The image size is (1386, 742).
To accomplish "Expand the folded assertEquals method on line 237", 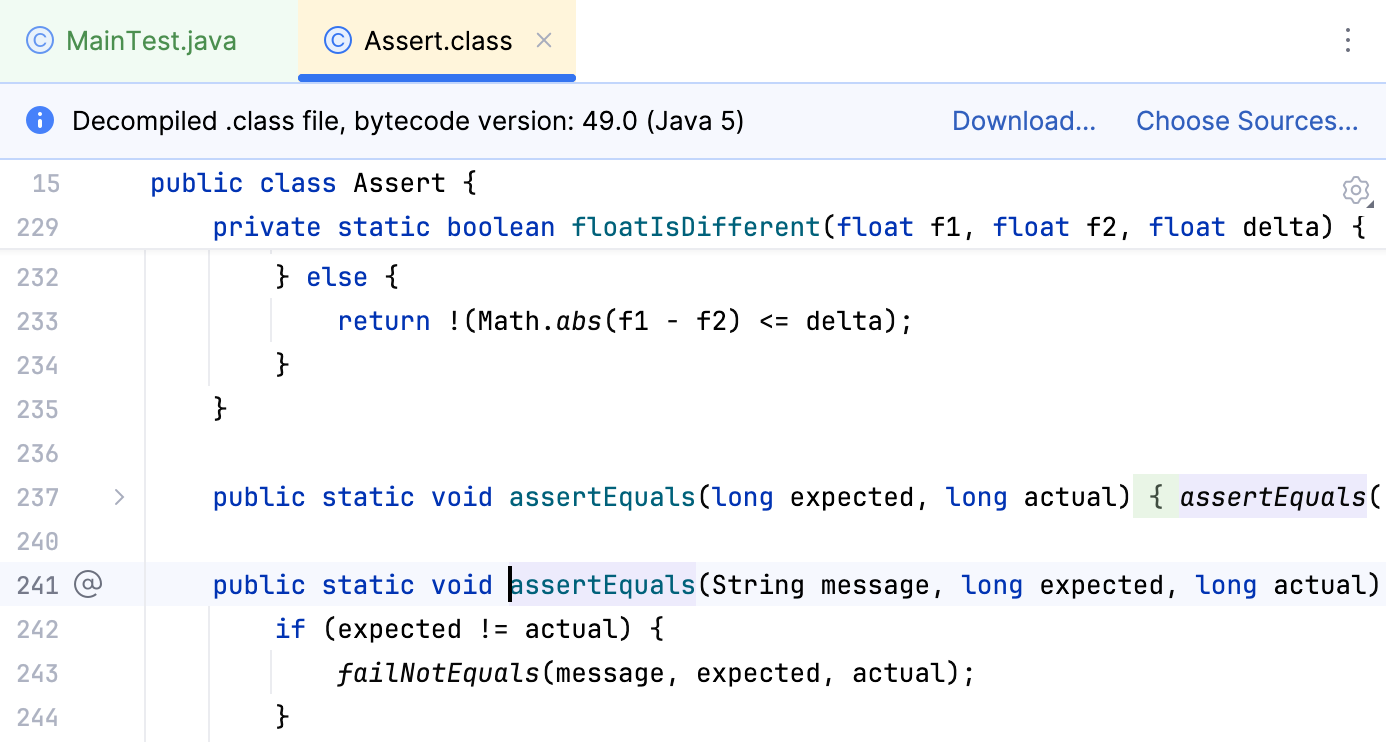I will tap(119, 497).
